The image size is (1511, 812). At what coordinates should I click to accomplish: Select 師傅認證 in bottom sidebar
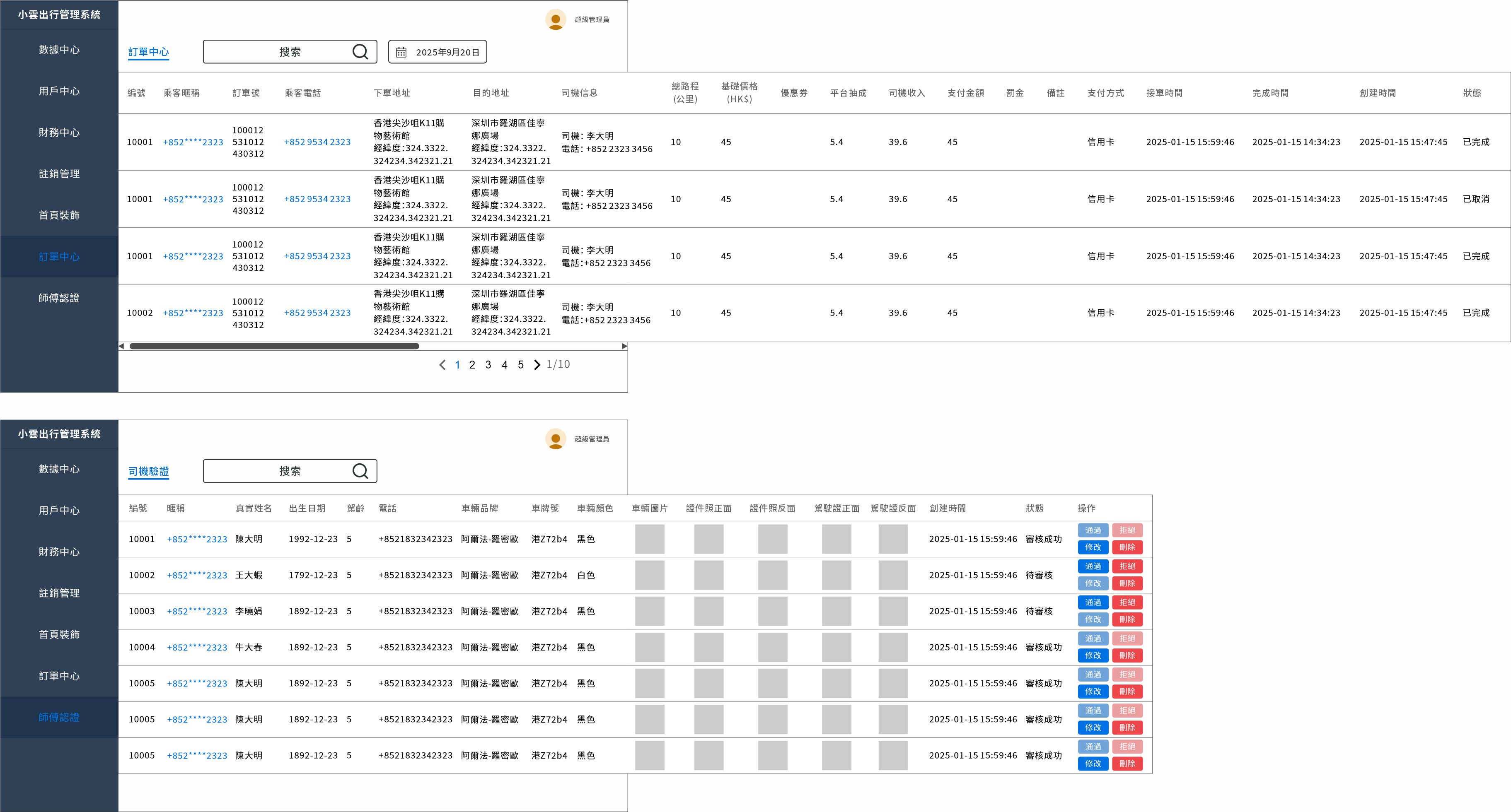pyautogui.click(x=59, y=717)
